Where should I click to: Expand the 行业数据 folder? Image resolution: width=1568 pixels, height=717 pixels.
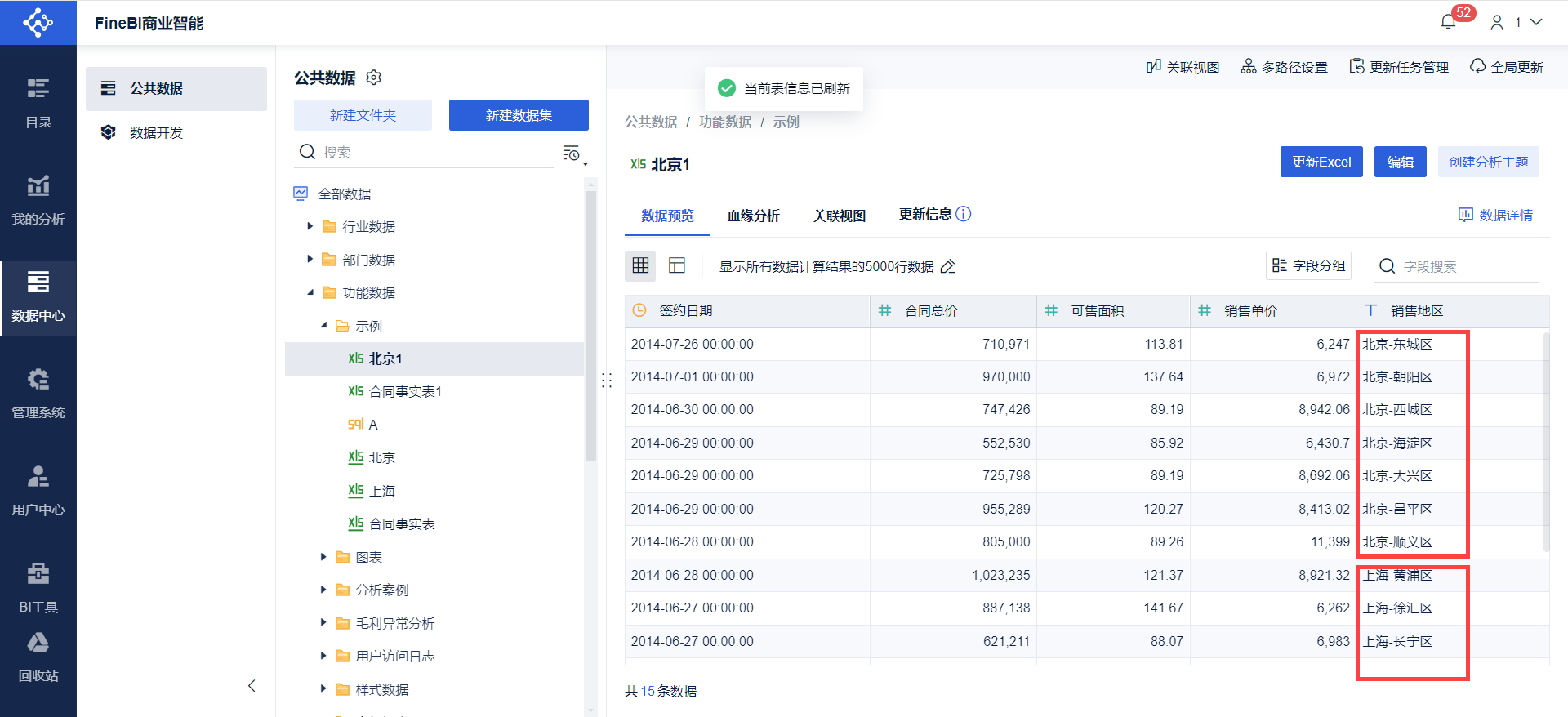310,226
